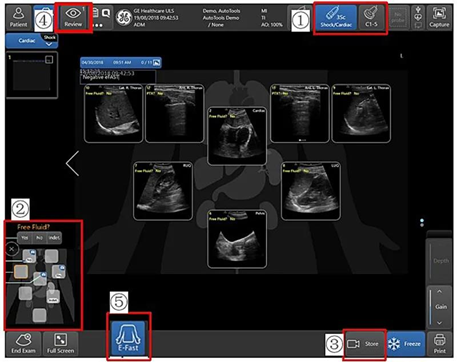This screenshot has width=457, height=362.
Task: Click the End Exam button
Action: 23,343
